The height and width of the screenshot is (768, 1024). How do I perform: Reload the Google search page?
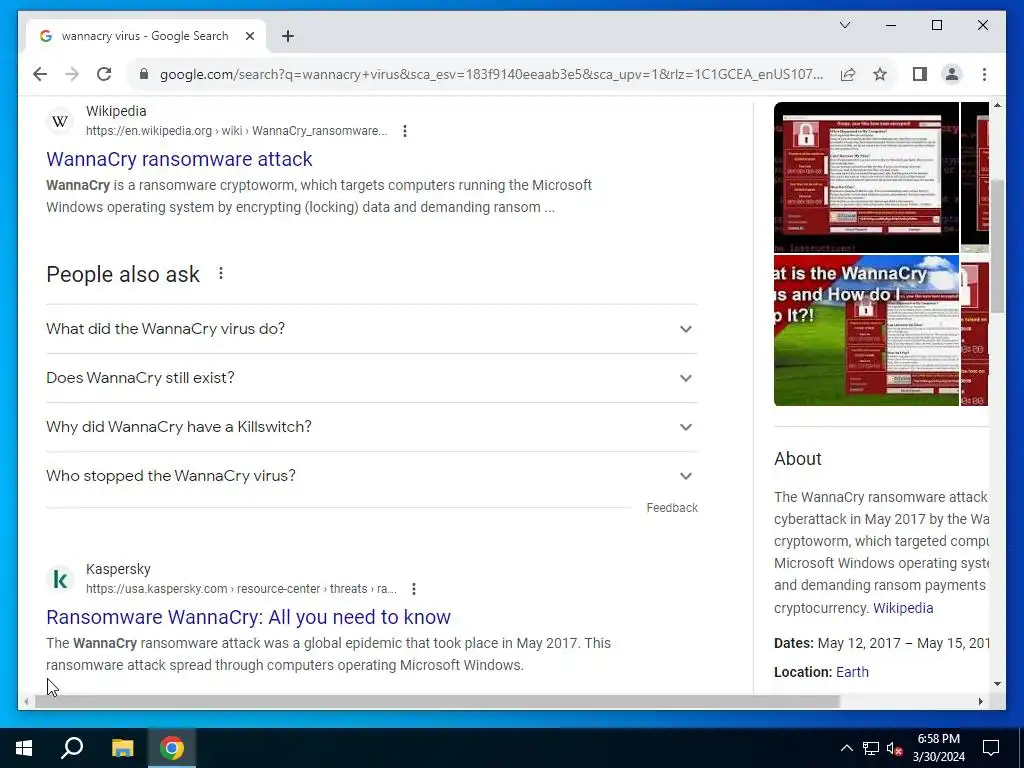point(104,74)
